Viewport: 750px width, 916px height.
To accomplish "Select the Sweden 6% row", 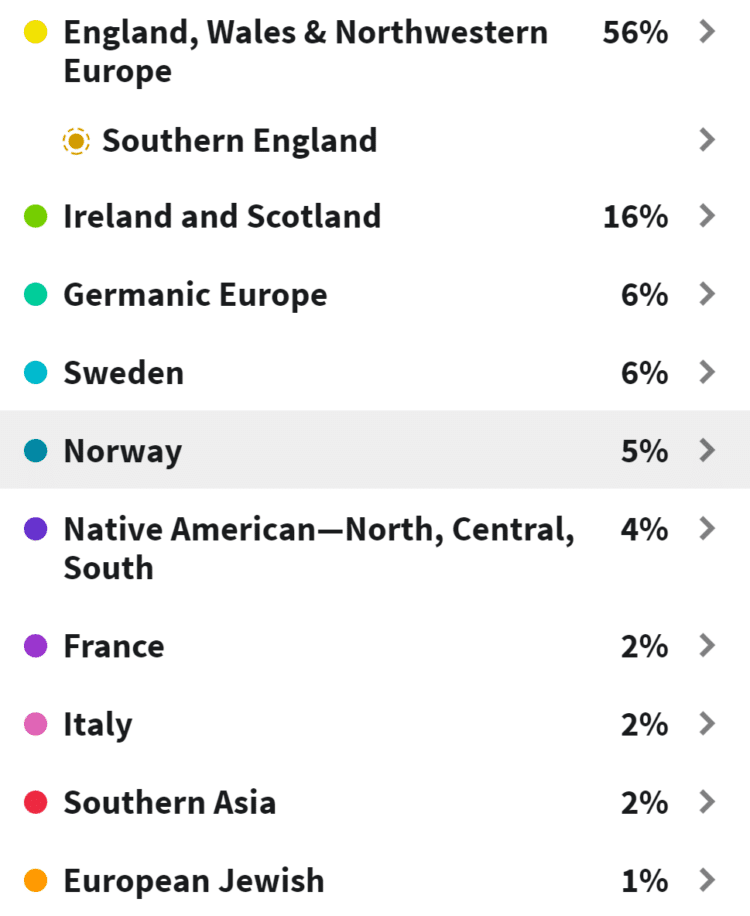I will pyautogui.click(x=375, y=372).
